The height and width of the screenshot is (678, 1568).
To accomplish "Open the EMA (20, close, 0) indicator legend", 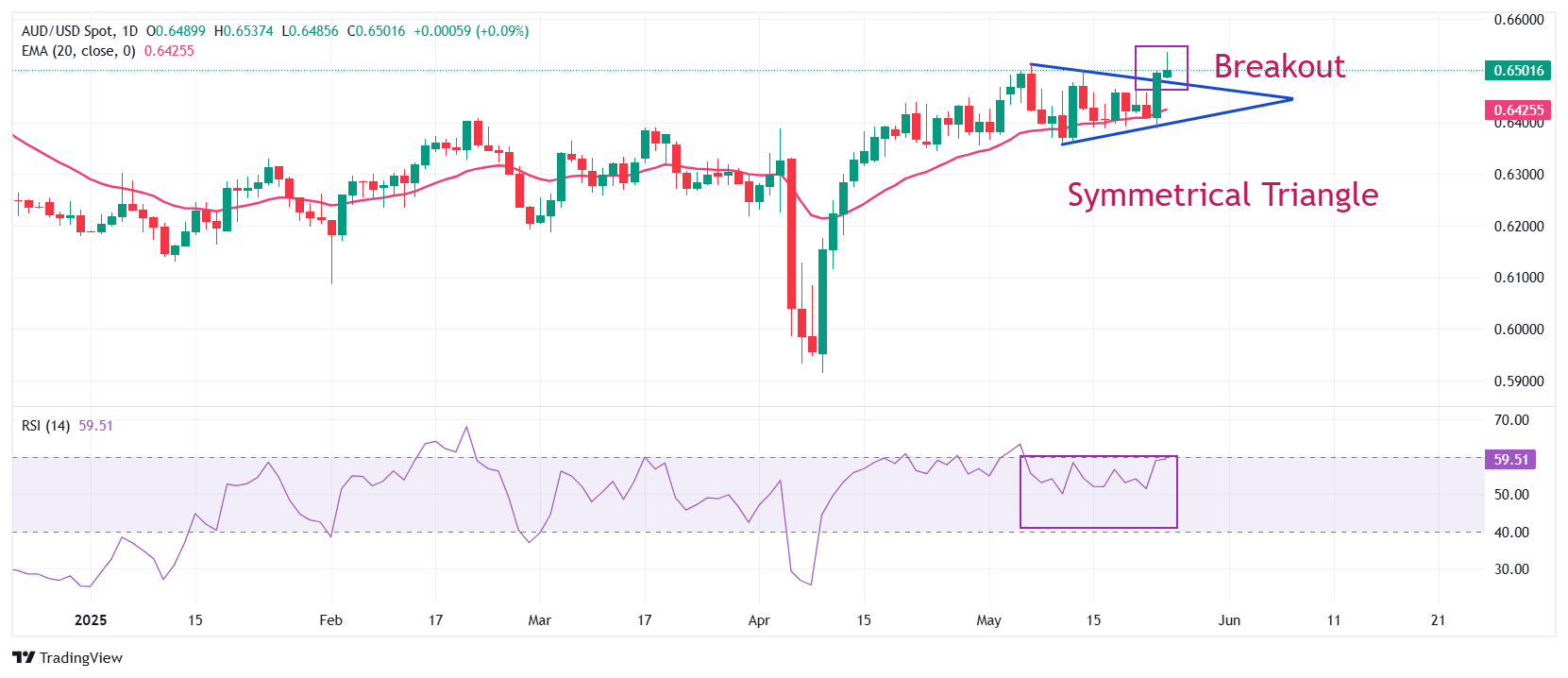I will coord(78,51).
